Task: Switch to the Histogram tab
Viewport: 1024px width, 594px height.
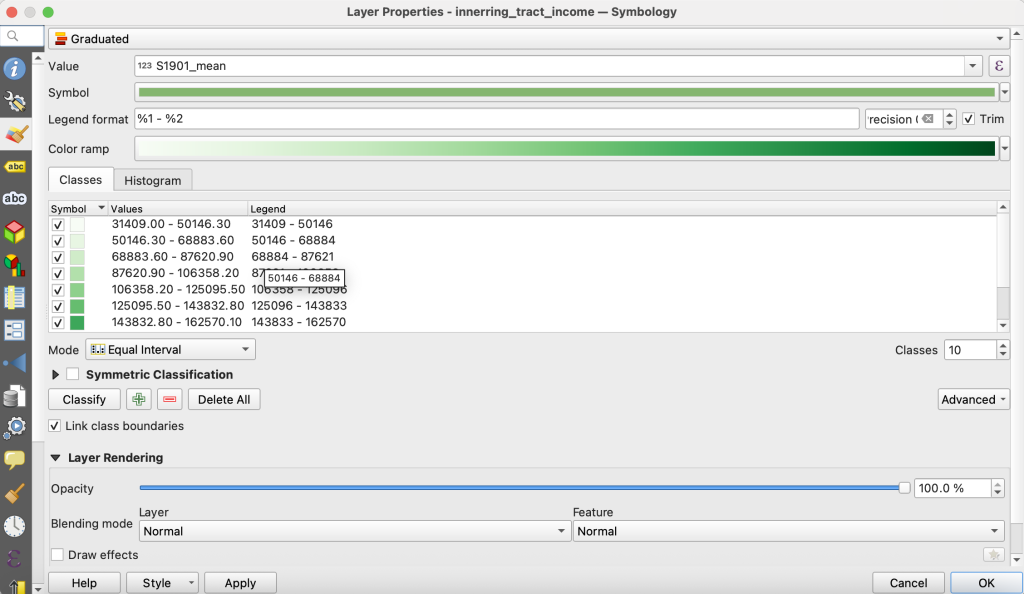Action: (x=153, y=180)
